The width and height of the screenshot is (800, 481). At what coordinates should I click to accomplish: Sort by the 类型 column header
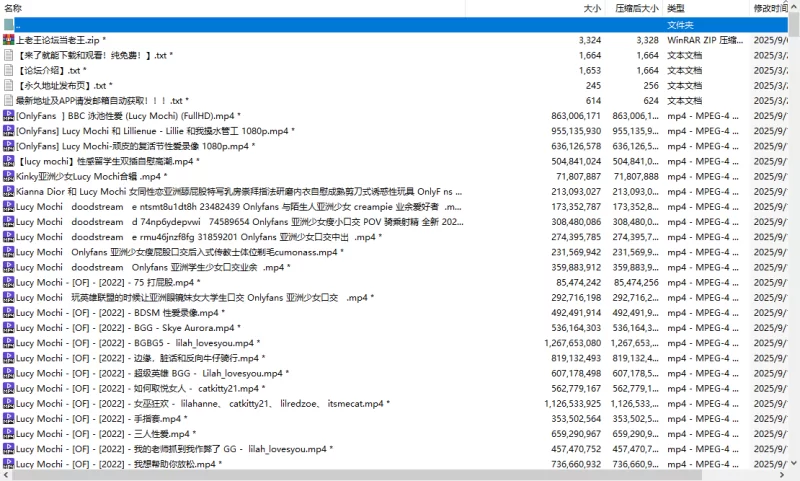676,8
